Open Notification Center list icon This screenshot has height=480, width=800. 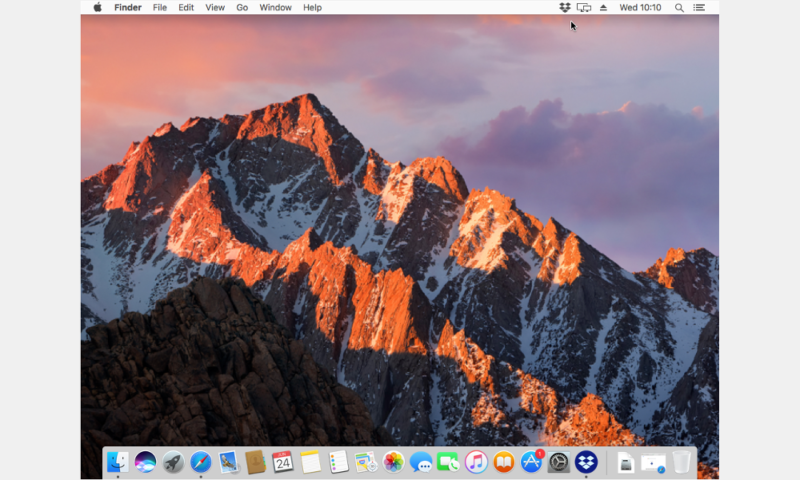pos(699,8)
